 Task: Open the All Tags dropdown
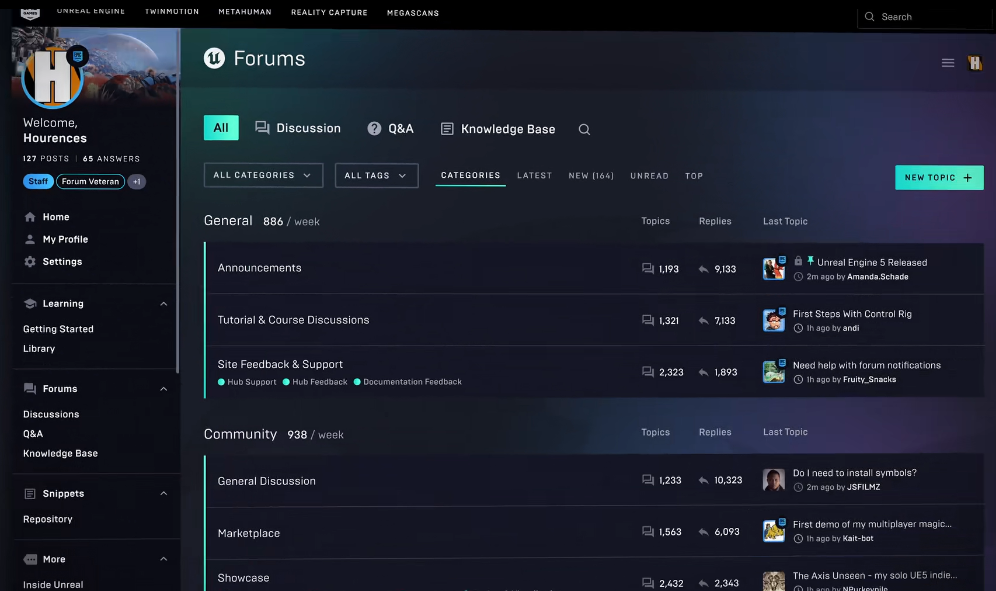point(376,175)
